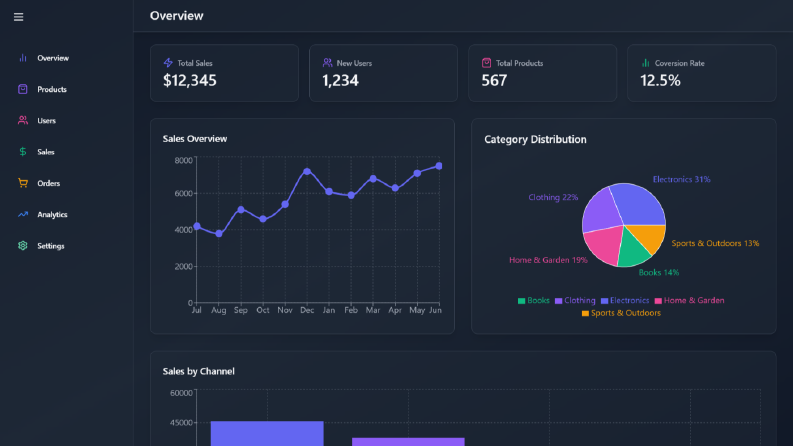Image resolution: width=793 pixels, height=446 pixels.
Task: Toggle the Clothing legend swatch
Action: click(x=558, y=301)
